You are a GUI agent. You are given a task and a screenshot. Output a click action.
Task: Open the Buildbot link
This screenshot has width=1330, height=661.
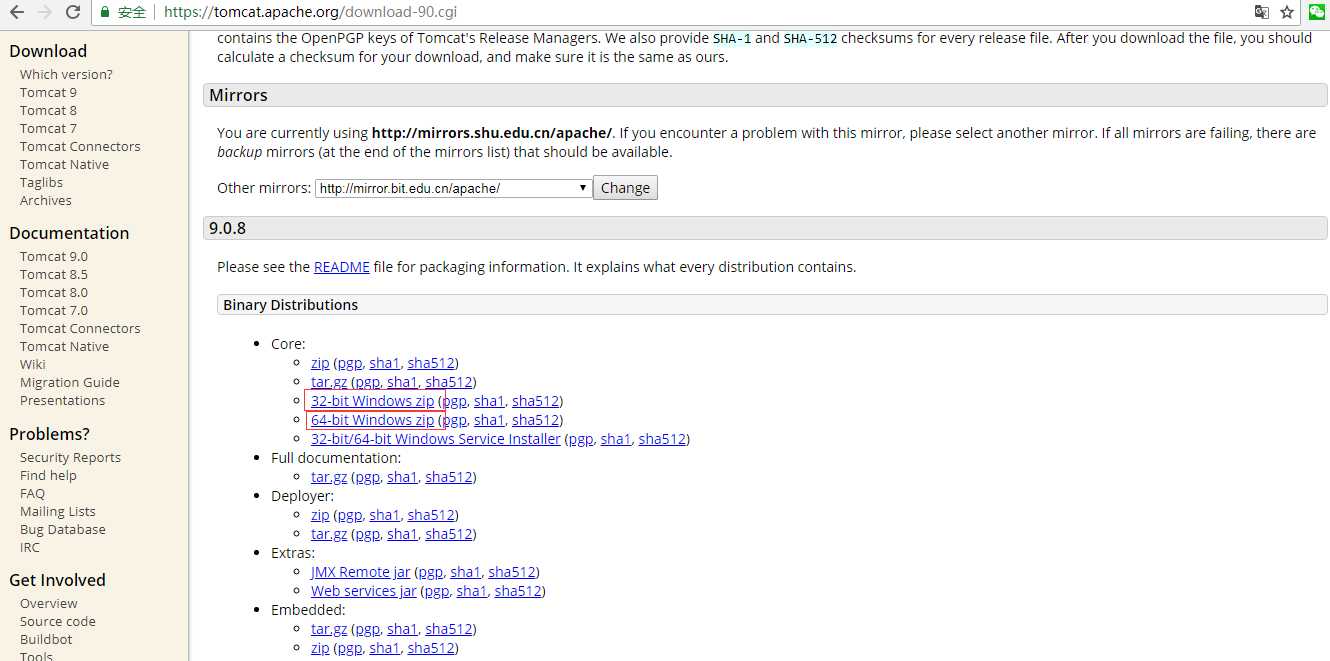pos(46,639)
